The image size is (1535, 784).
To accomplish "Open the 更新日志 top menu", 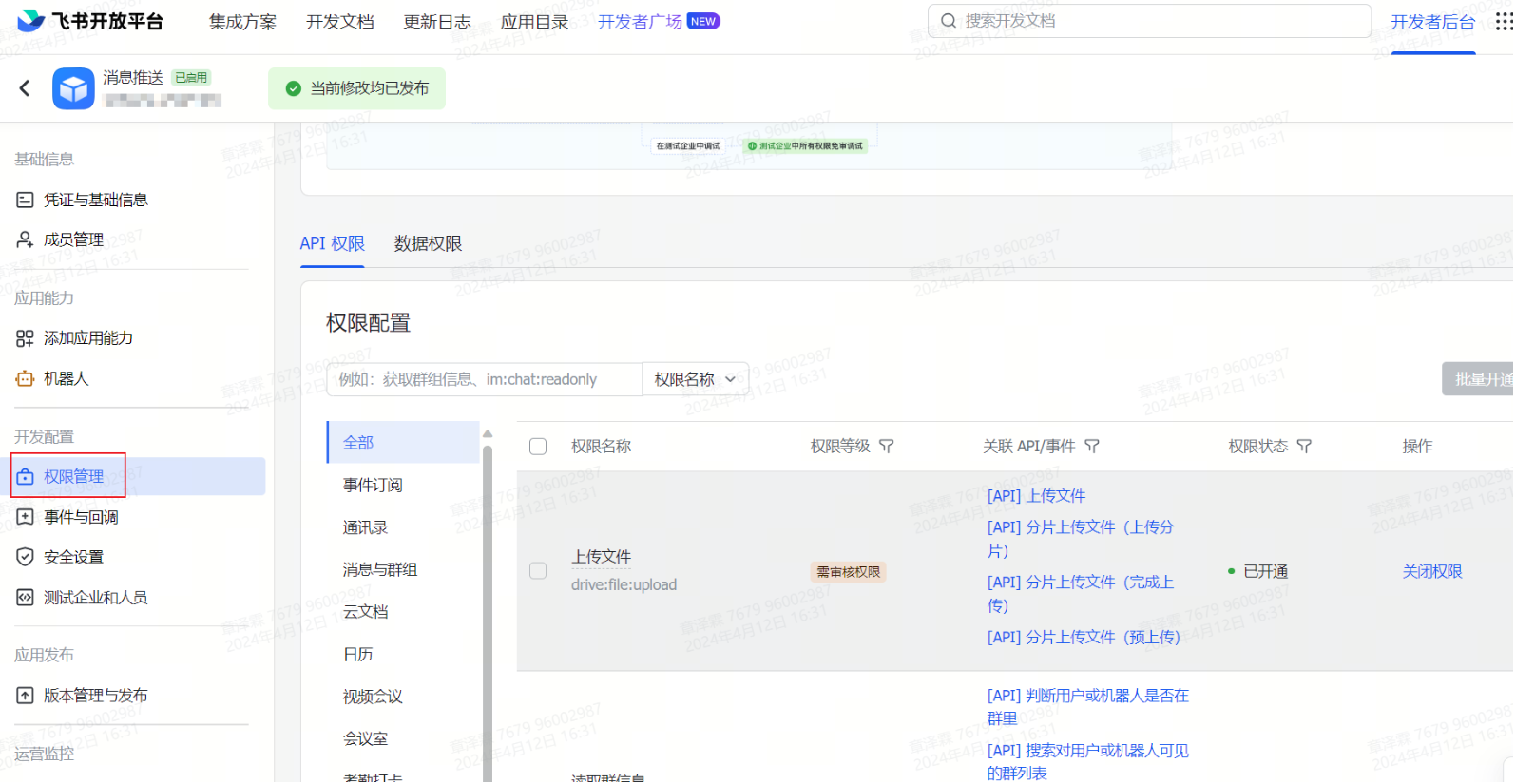I will click(x=437, y=22).
